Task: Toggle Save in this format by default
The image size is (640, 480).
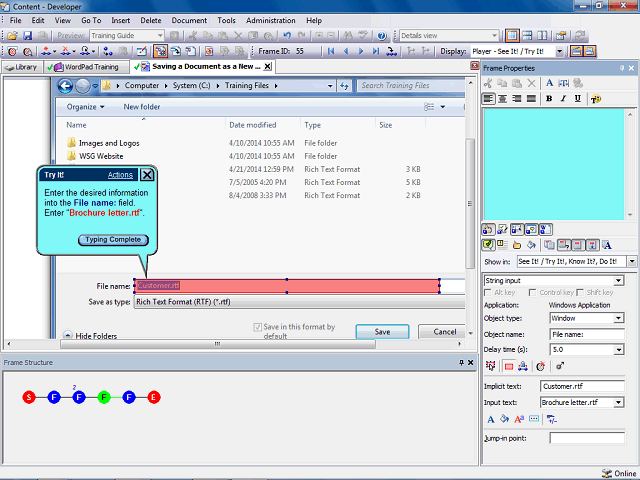Action: [258, 327]
